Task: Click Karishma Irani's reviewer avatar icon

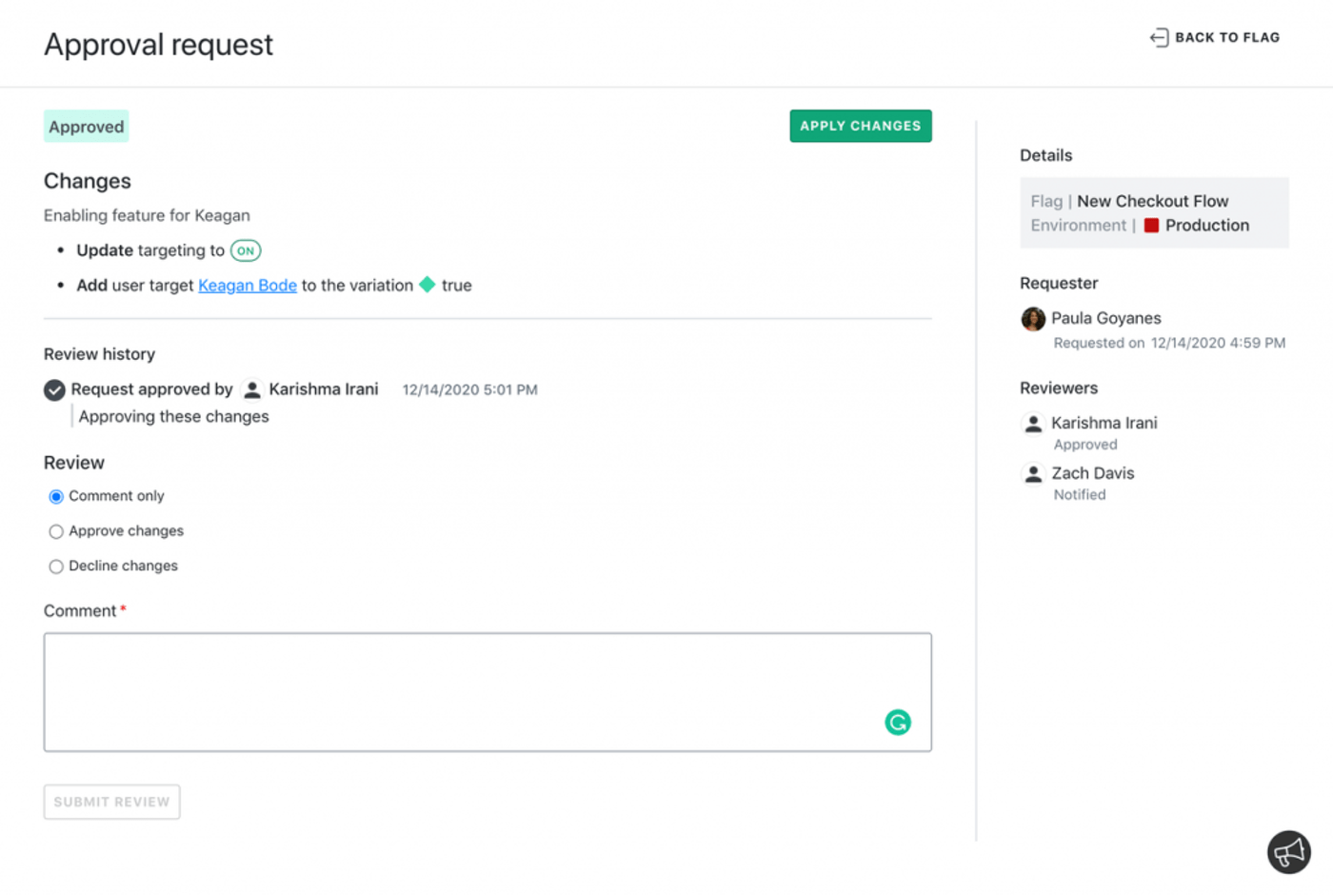Action: [x=1034, y=424]
